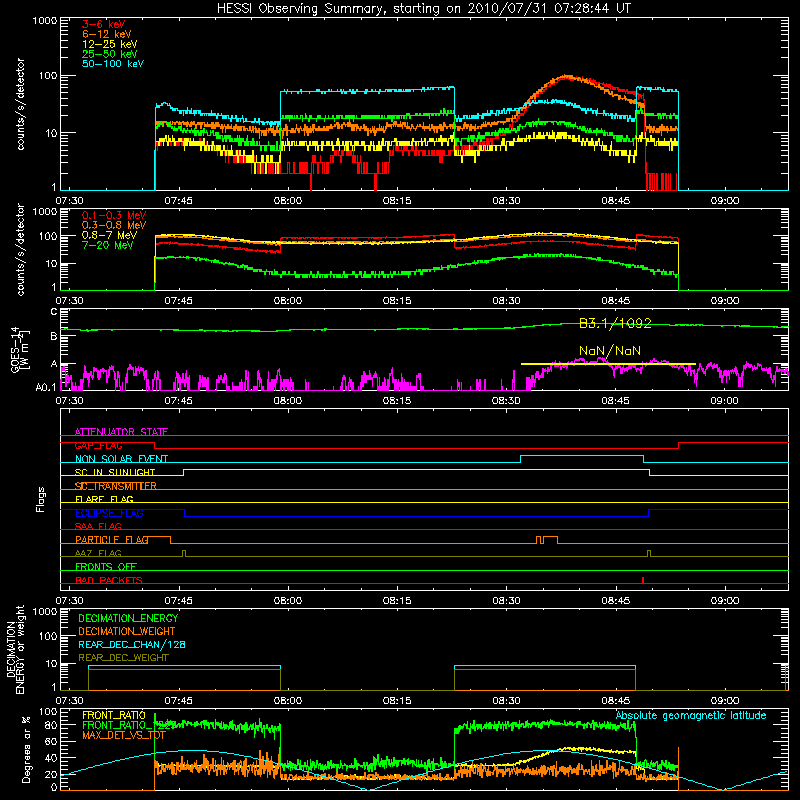Select the REAR_DEC_CHAN/128 legend label
Viewport: 800px width, 800px height.
tap(132, 644)
